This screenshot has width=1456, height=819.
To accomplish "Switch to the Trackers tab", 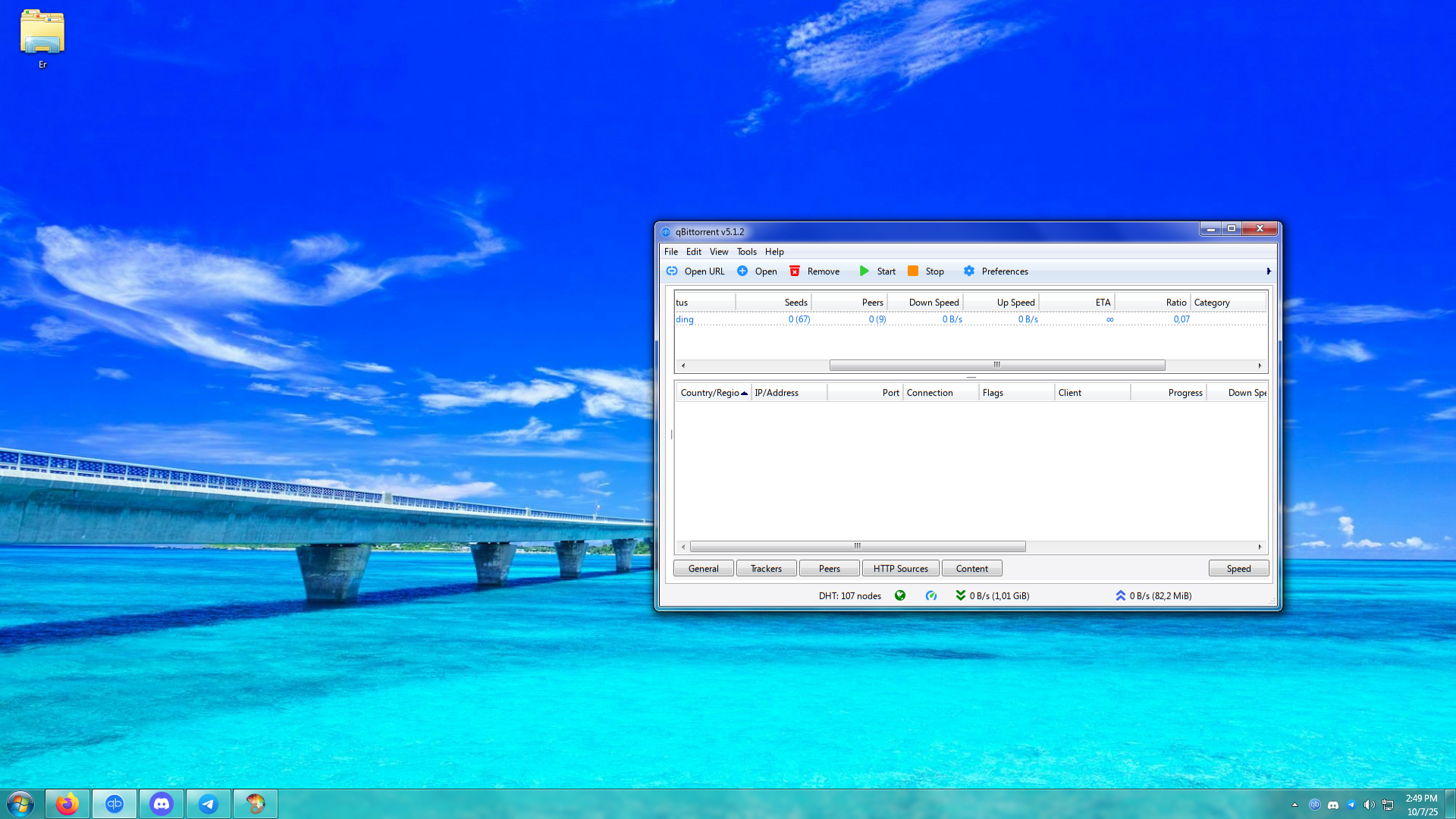I will [766, 569].
